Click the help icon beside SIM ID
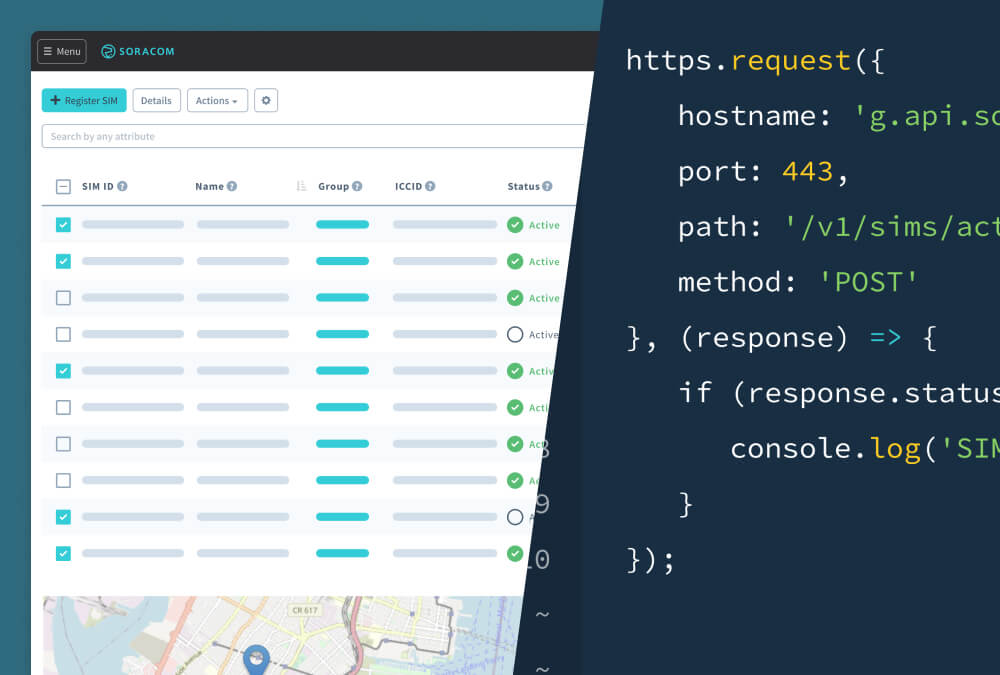 click(x=122, y=186)
